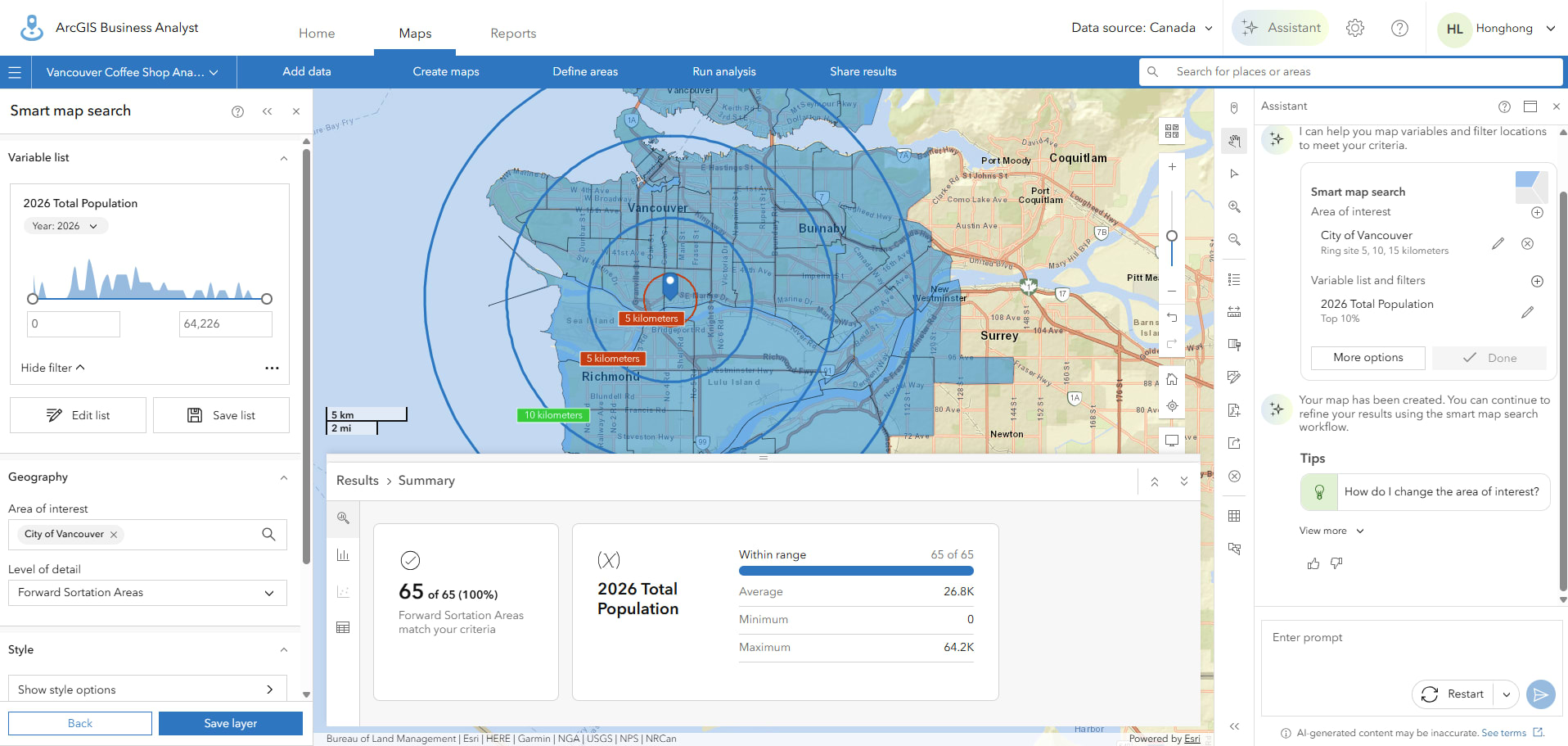The width and height of the screenshot is (1568, 746).
Task: Open the presentation screen icon on map
Action: click(x=1172, y=441)
